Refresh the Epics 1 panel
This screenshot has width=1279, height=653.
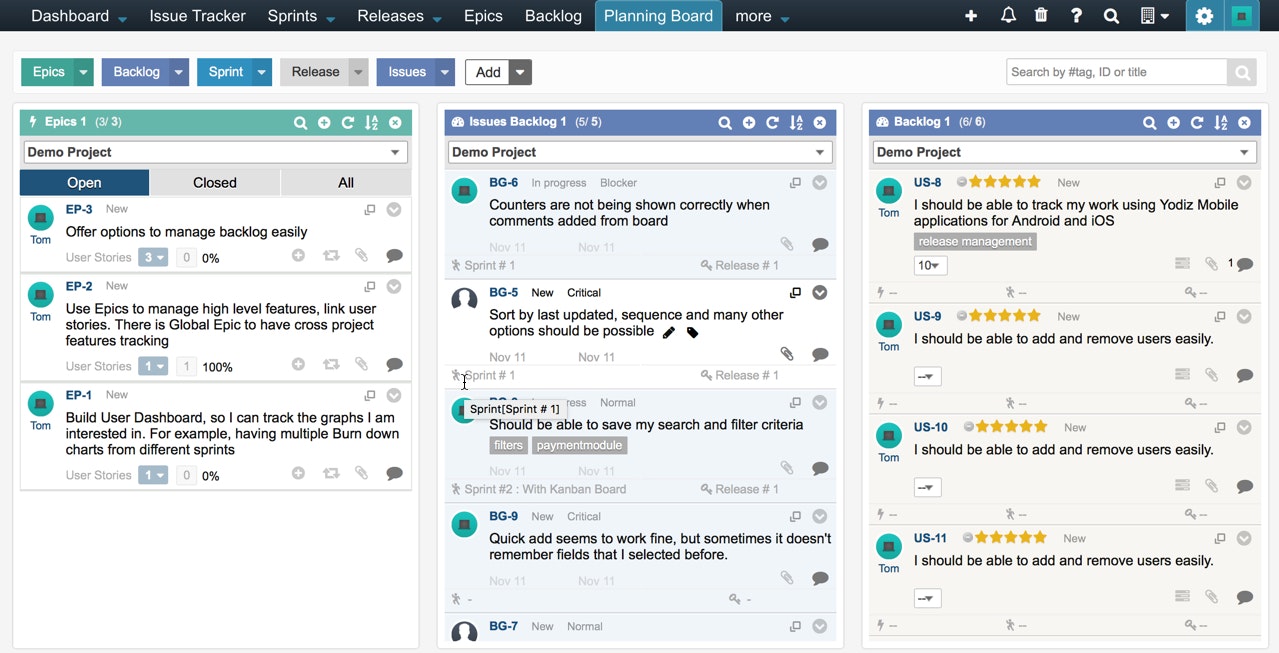348,122
